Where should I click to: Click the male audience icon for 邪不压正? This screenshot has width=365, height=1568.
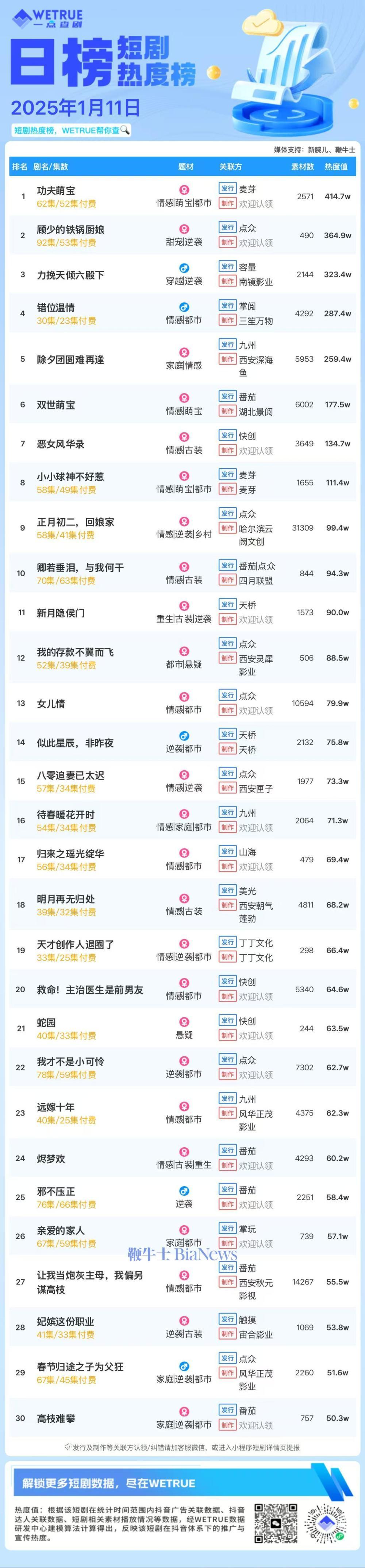tap(184, 1191)
